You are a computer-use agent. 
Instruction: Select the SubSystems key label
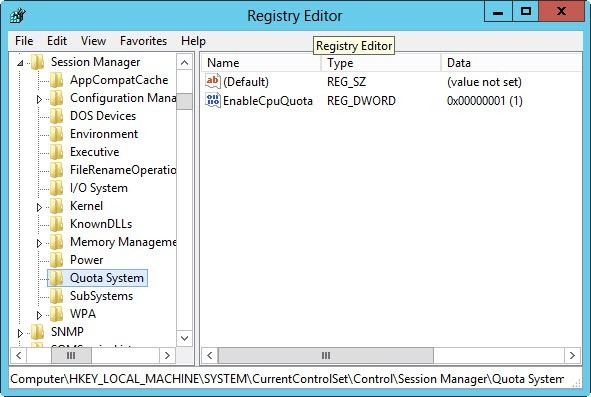(x=101, y=296)
